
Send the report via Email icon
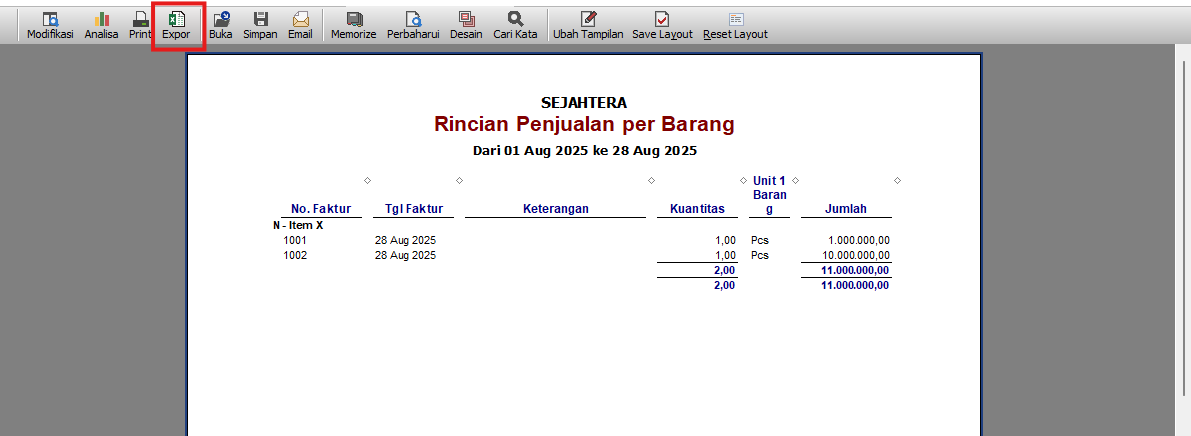300,25
